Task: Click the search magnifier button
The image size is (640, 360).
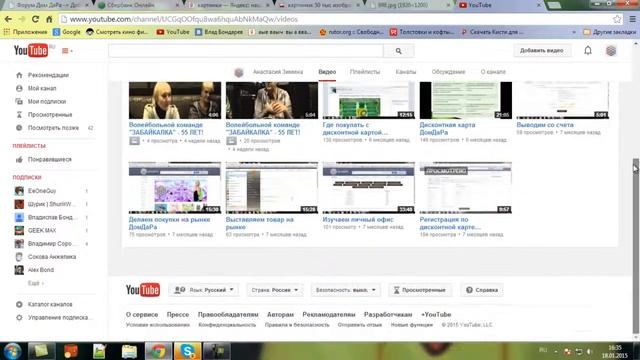Action: click(398, 51)
